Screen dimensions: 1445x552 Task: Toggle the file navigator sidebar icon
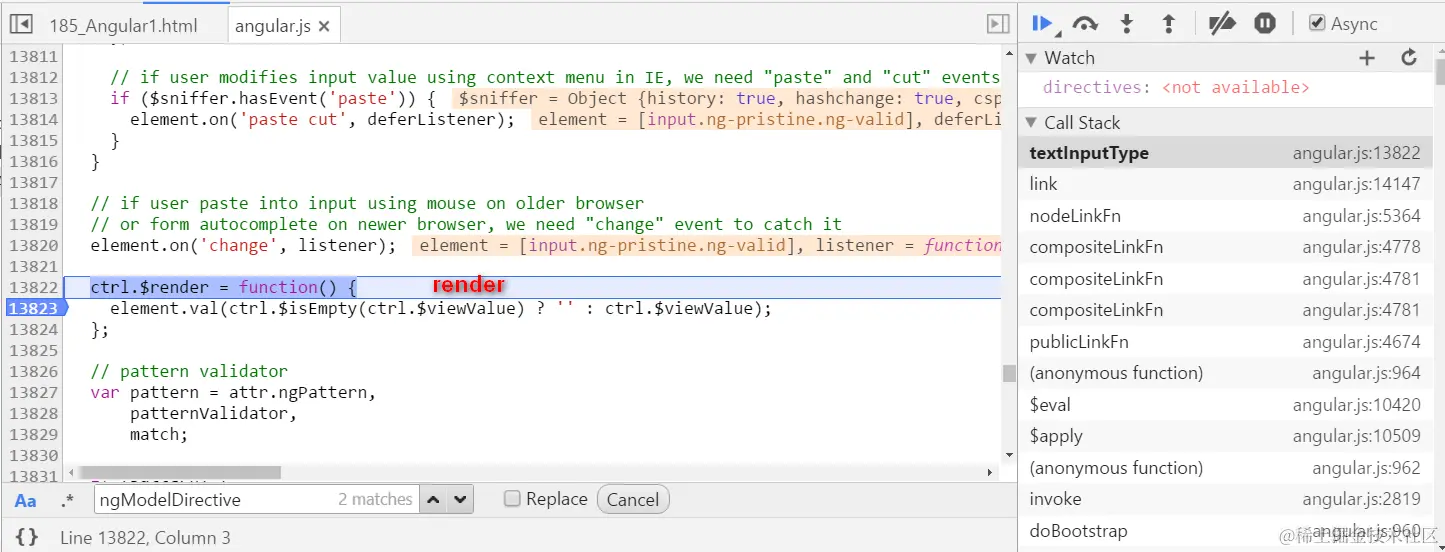tap(21, 24)
